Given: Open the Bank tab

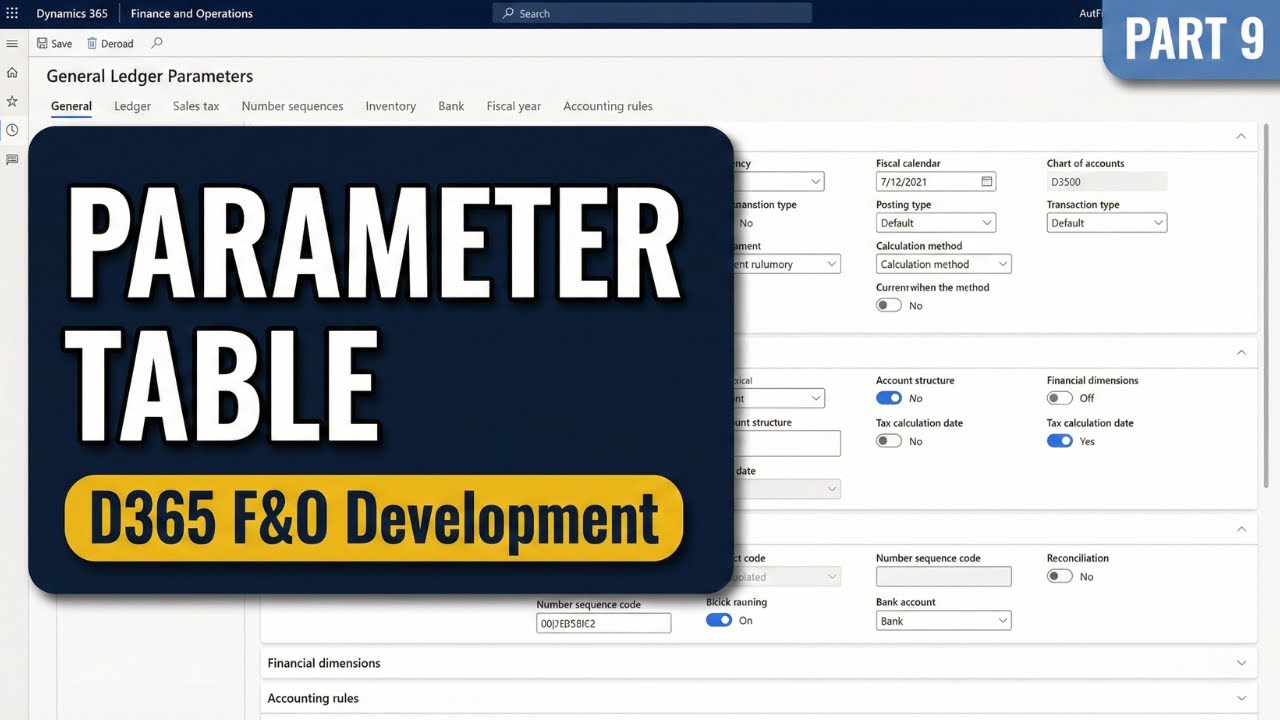Looking at the screenshot, I should pos(451,106).
